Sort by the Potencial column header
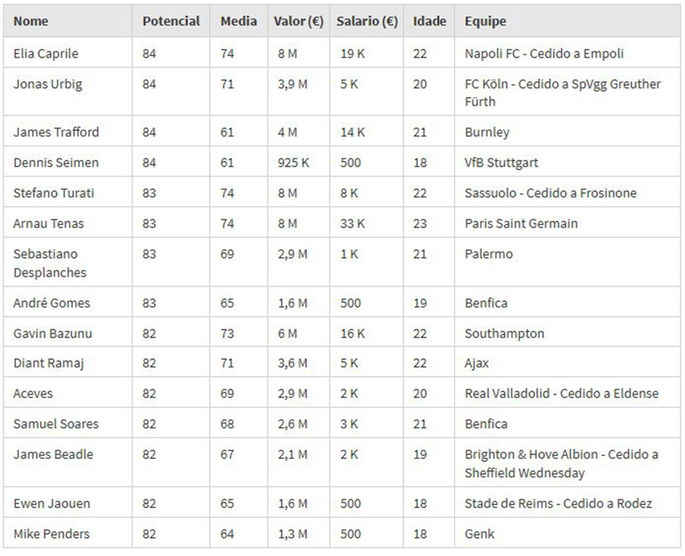This screenshot has width=685, height=556. pyautogui.click(x=171, y=21)
